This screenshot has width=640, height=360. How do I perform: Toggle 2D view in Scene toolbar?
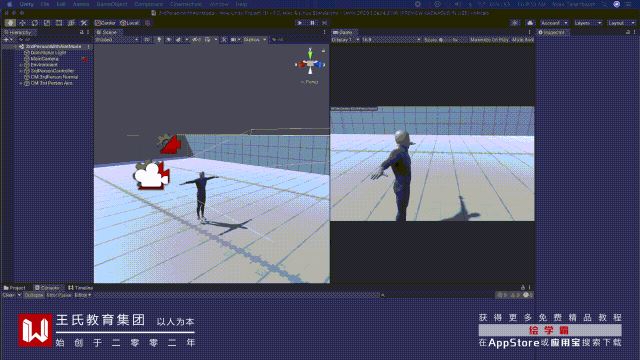click(x=147, y=40)
